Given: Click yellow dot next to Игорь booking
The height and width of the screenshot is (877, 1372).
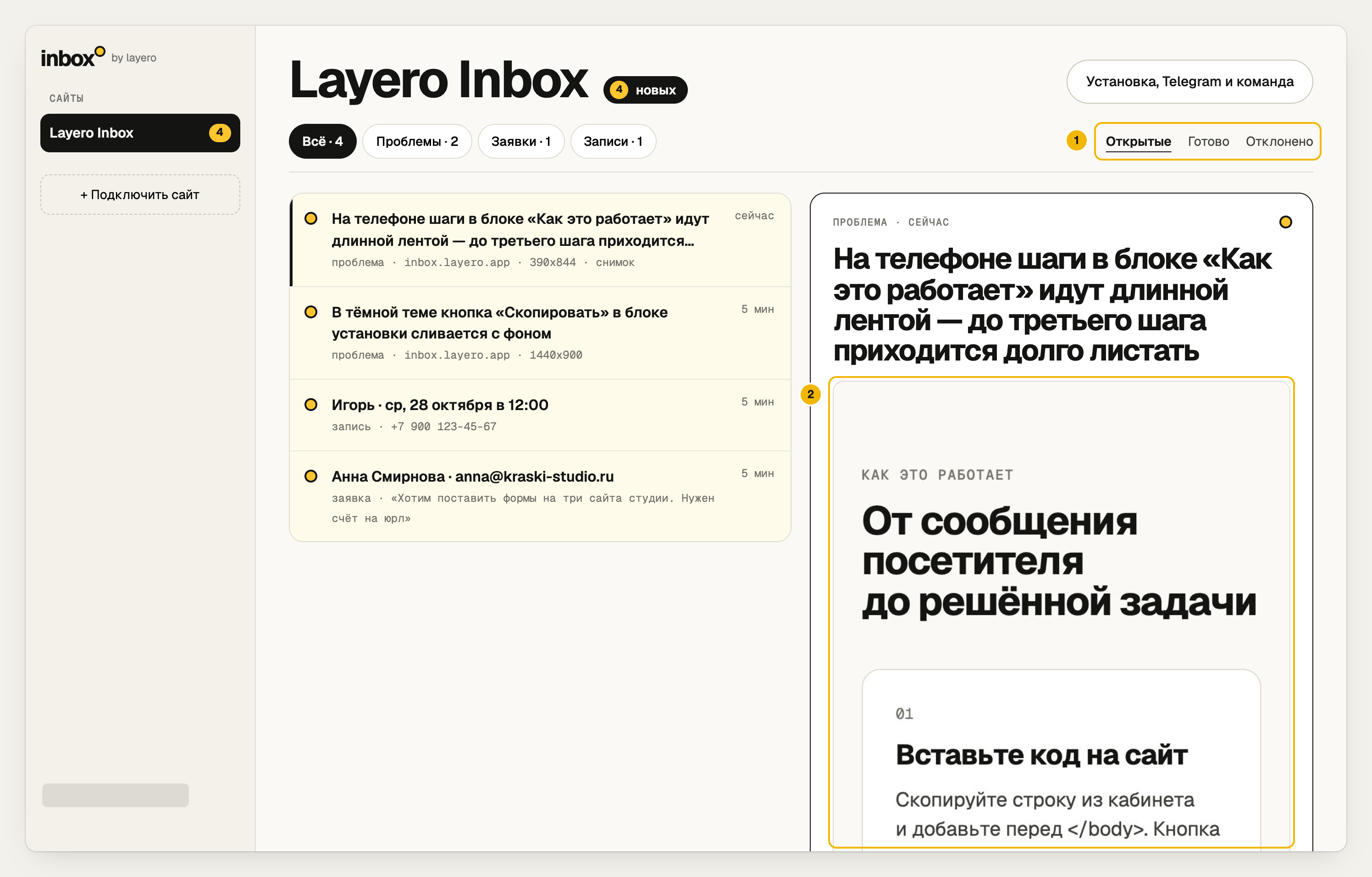Looking at the screenshot, I should [x=311, y=405].
